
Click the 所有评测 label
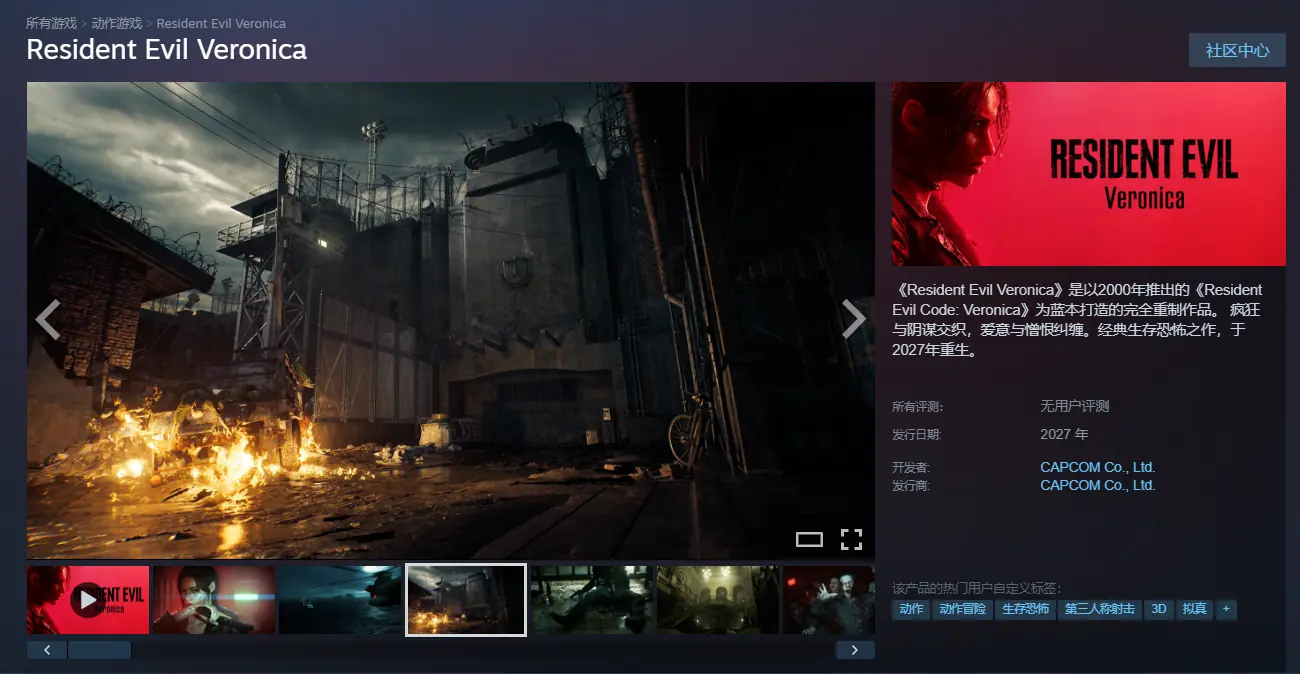tap(917, 406)
